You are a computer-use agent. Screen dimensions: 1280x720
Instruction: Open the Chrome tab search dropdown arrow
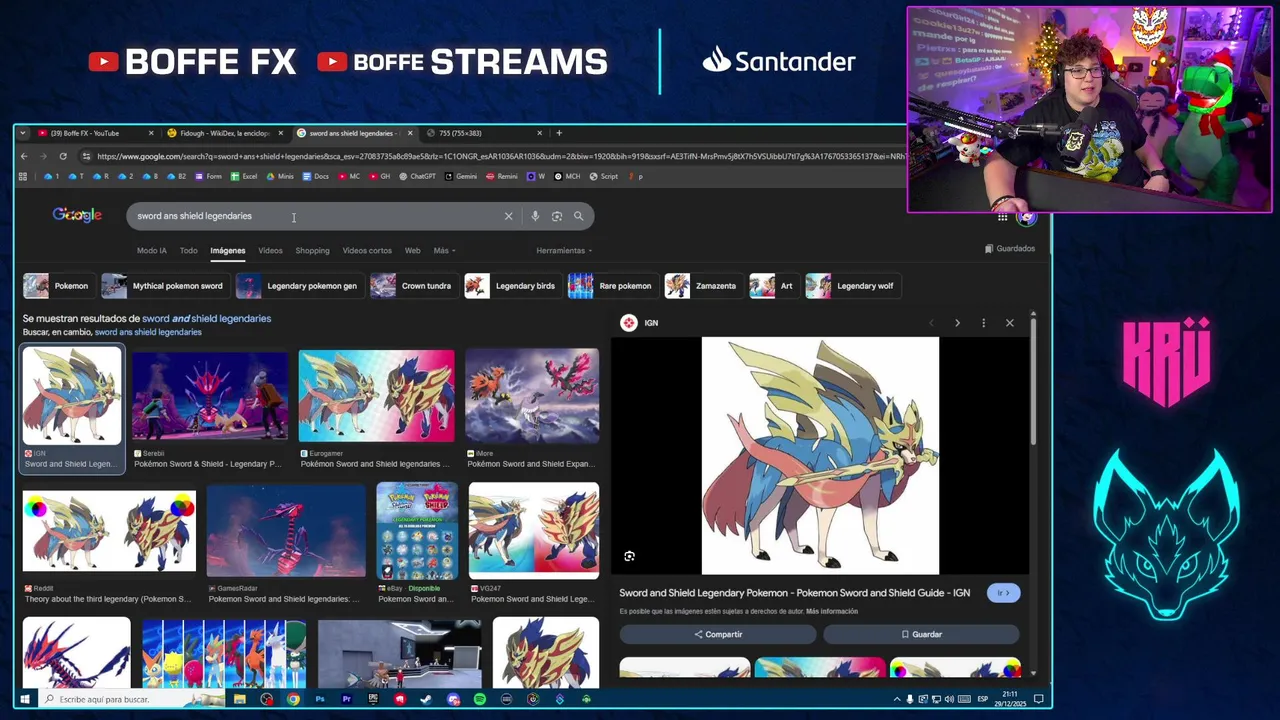coord(23,133)
